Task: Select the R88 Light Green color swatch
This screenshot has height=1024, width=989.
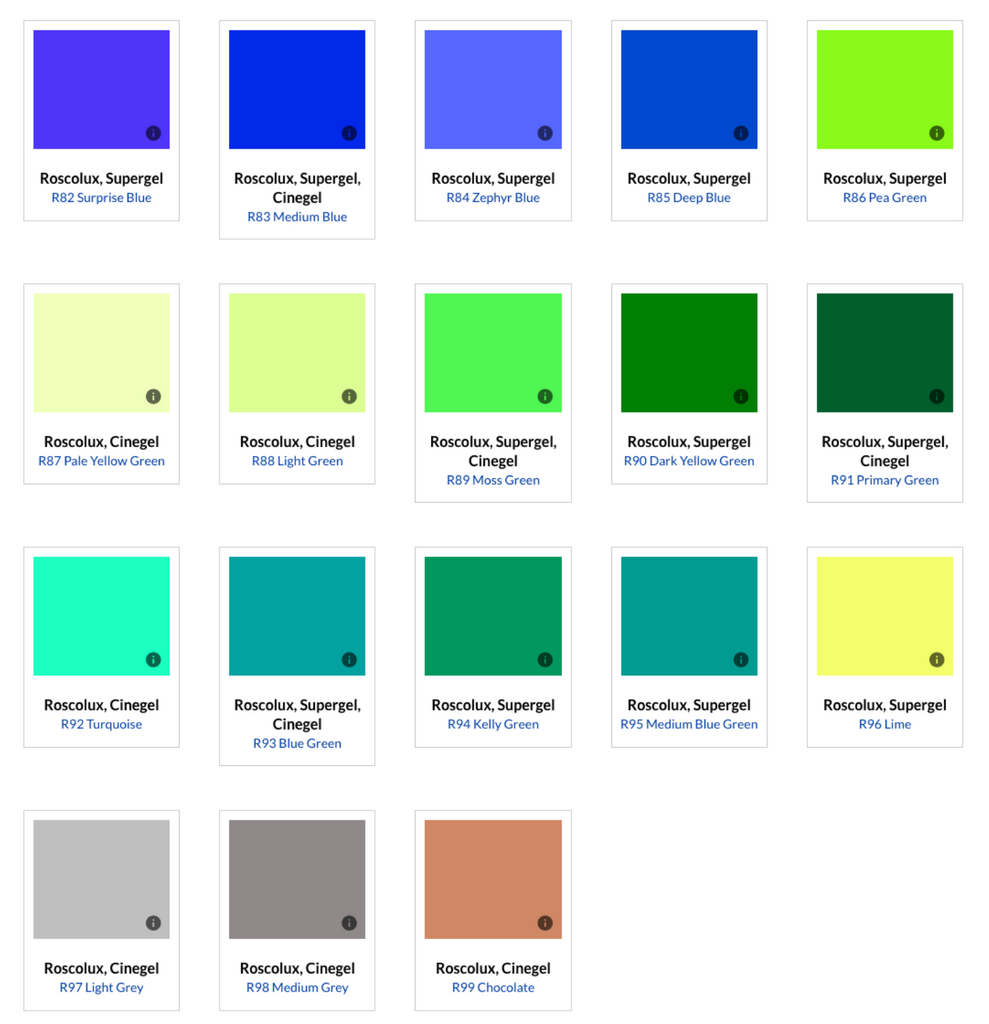Action: coord(297,352)
